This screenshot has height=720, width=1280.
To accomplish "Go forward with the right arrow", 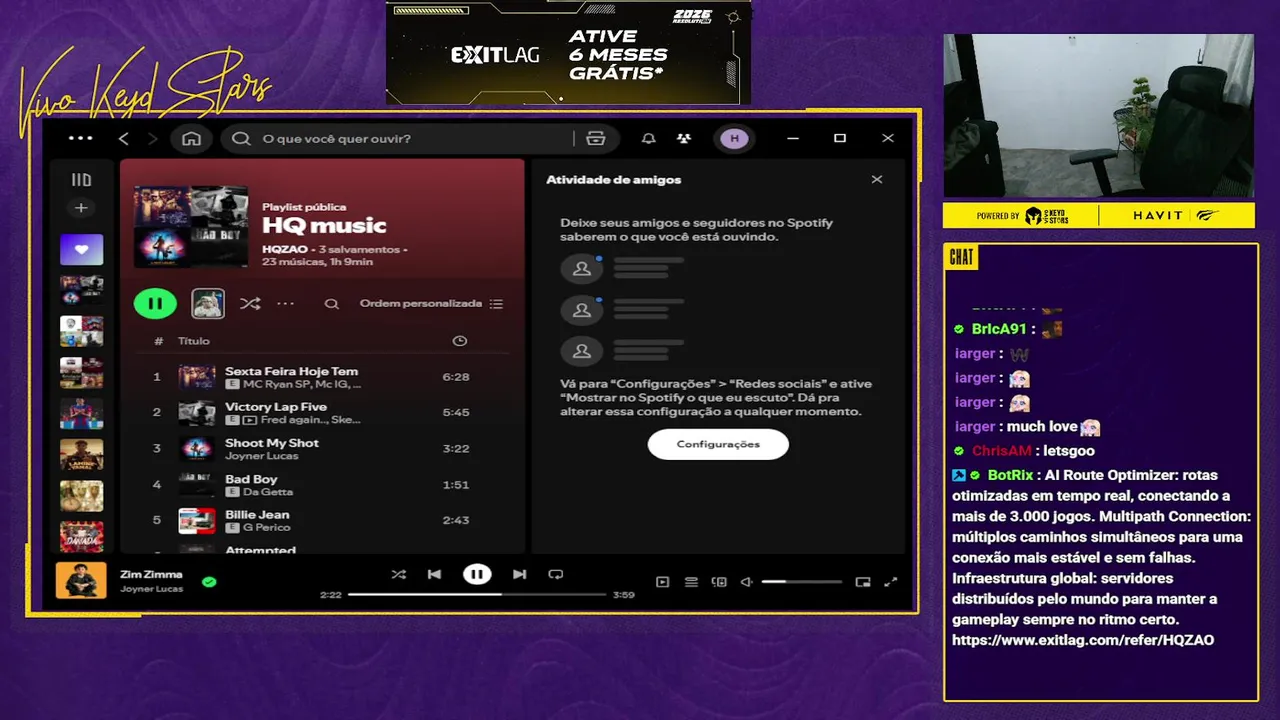I will point(152,138).
